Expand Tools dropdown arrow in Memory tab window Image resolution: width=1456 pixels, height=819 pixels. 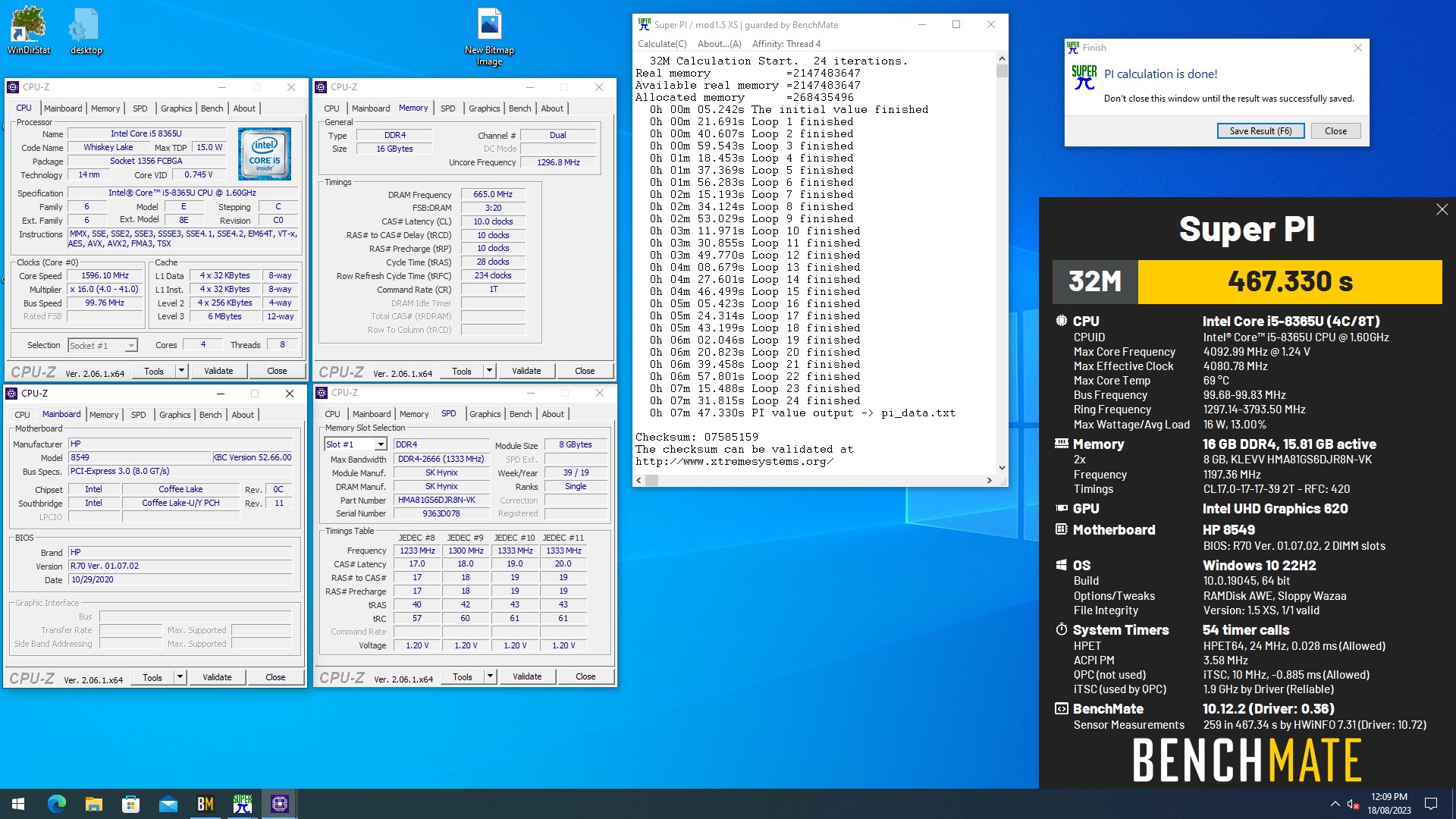pyautogui.click(x=489, y=371)
